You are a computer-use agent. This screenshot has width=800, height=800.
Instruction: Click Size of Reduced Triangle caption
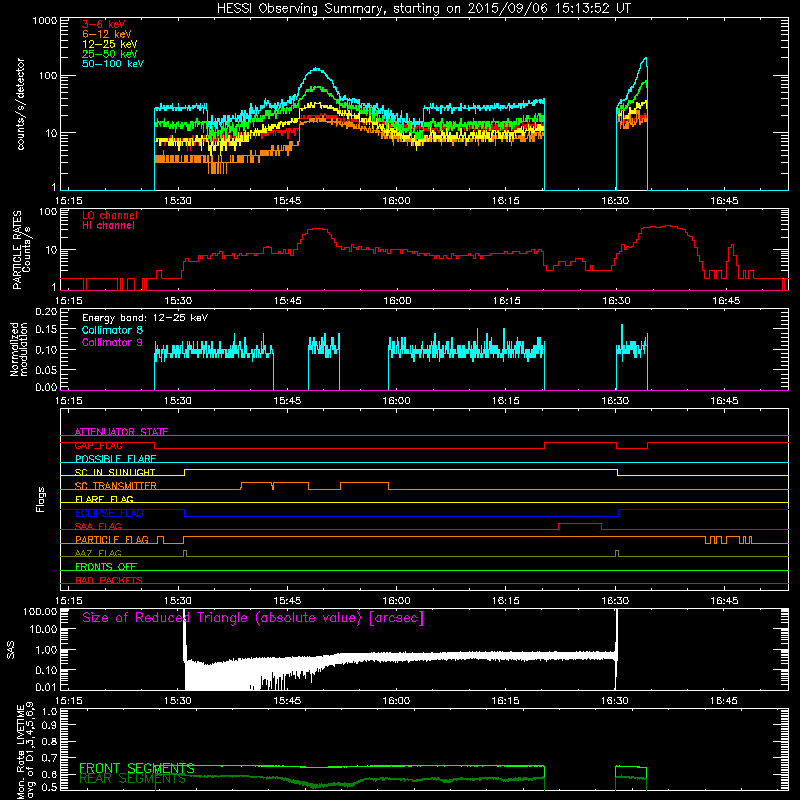click(x=253, y=618)
